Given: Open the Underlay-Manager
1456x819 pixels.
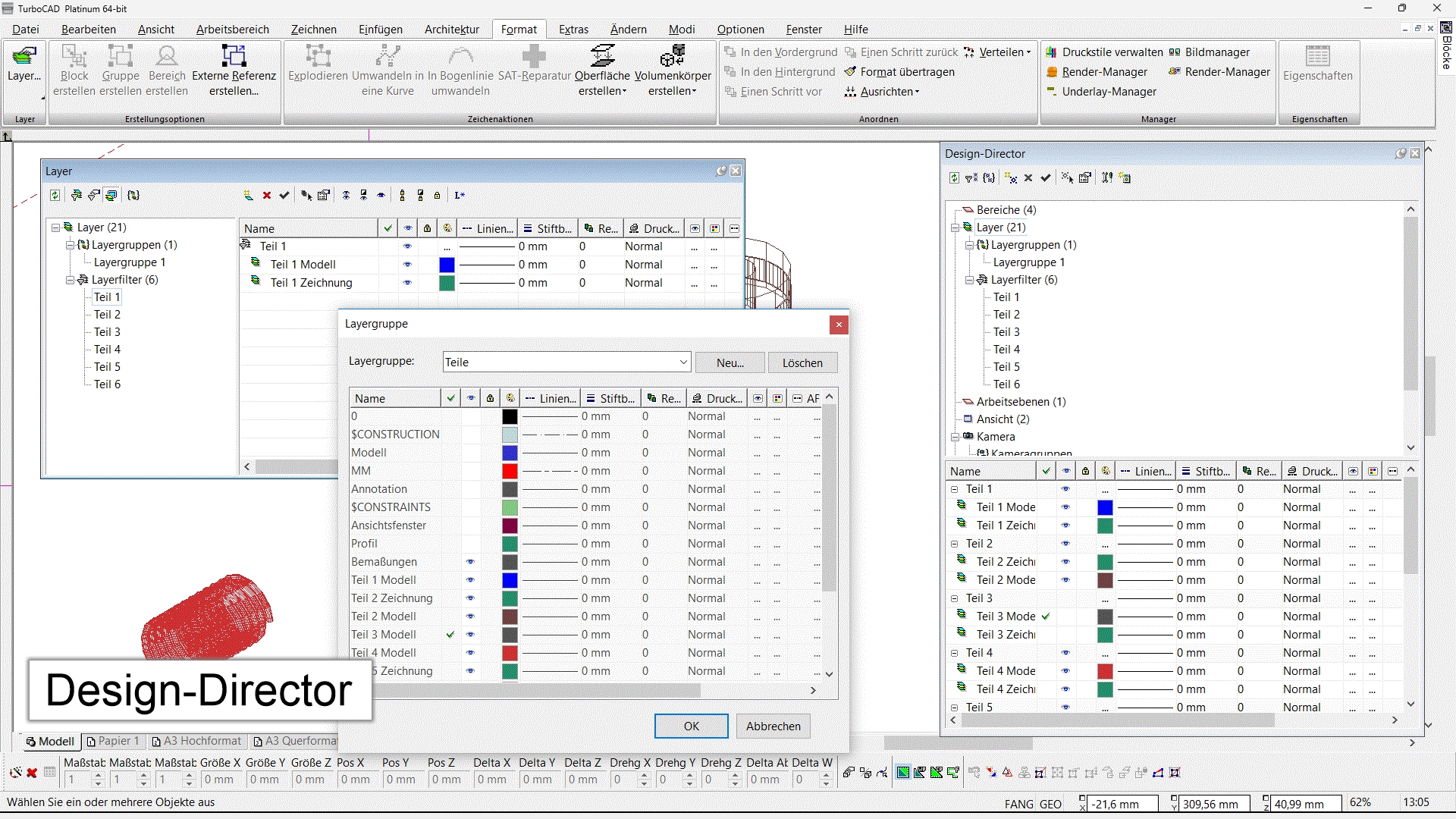Looking at the screenshot, I should 1101,92.
